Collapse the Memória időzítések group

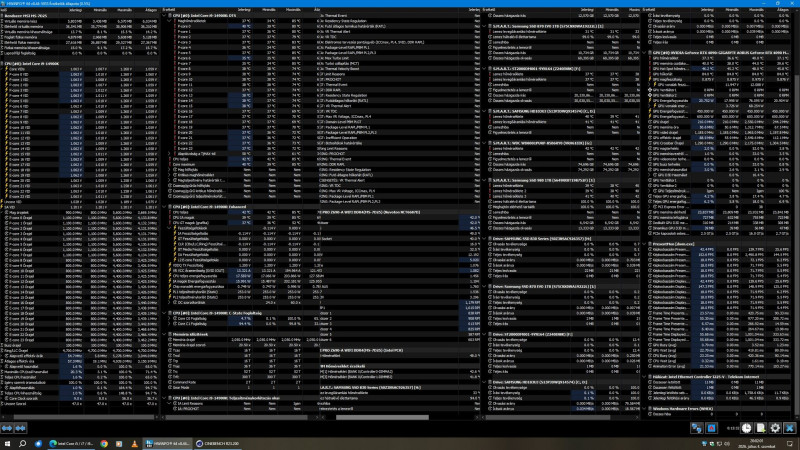click(165, 334)
